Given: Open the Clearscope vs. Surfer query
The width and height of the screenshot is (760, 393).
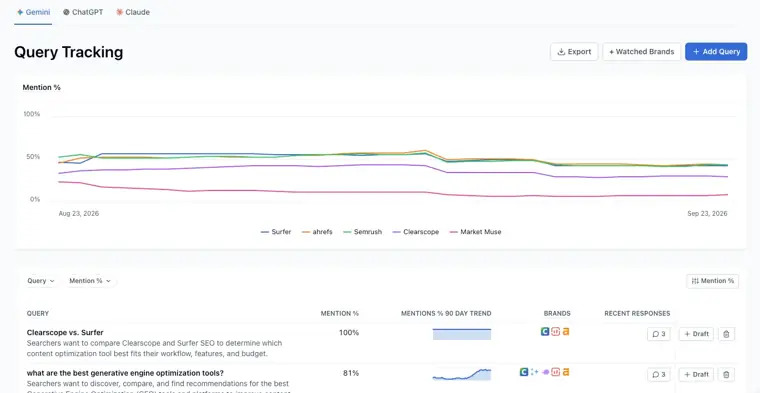Looking at the screenshot, I should point(65,332).
